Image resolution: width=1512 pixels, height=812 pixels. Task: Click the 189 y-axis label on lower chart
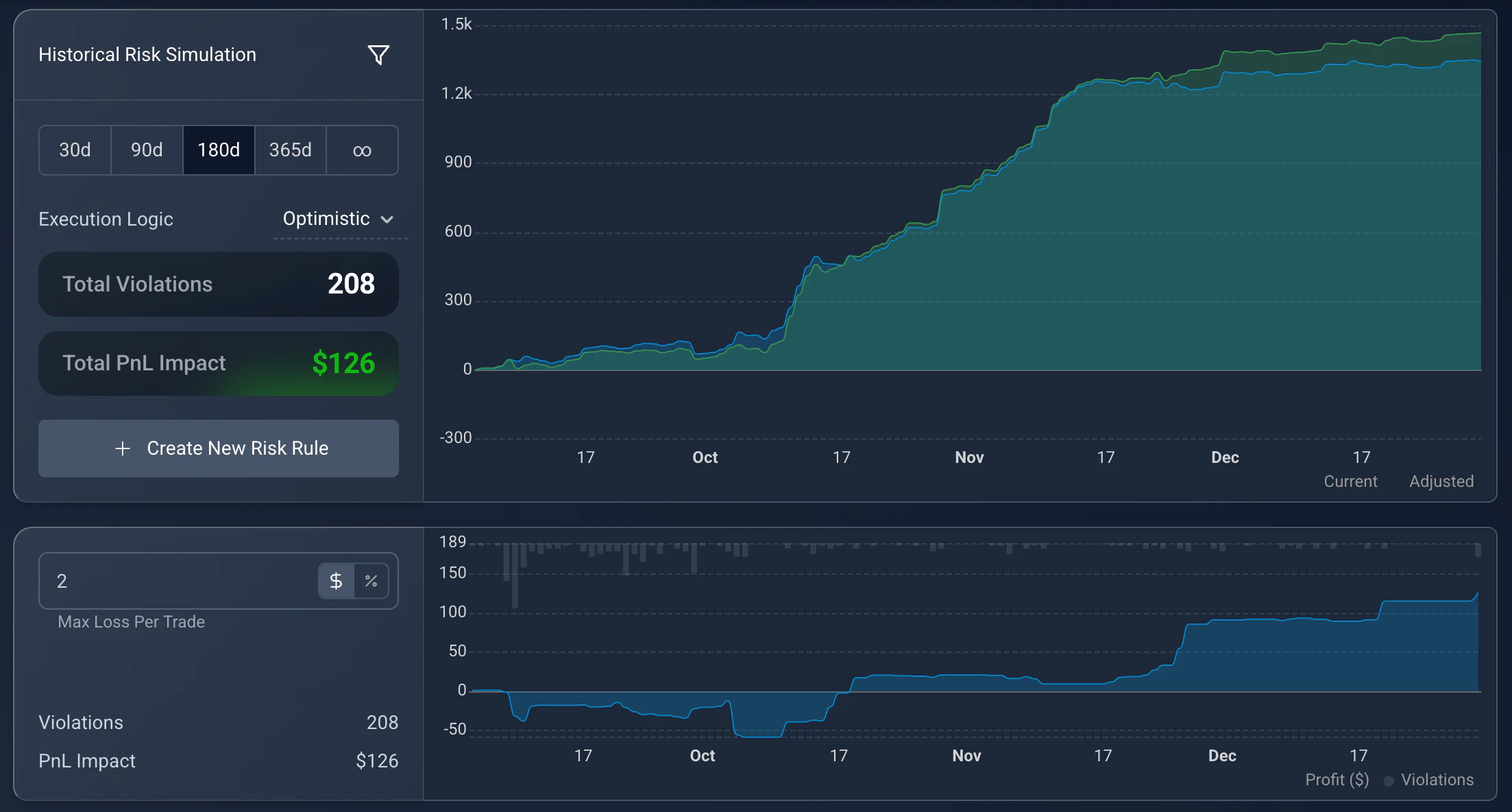tap(452, 542)
